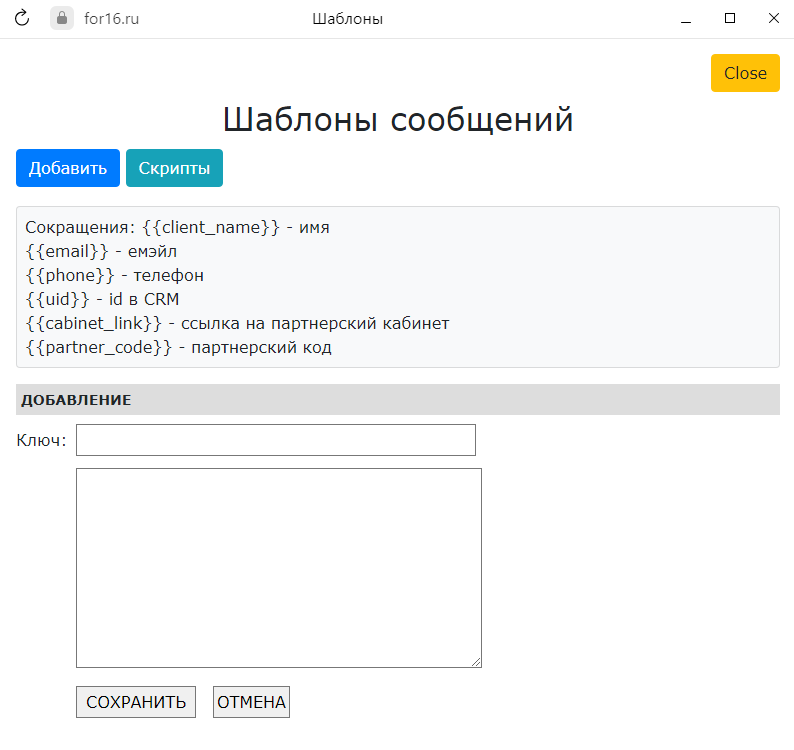The height and width of the screenshot is (750, 794).
Task: Click the ДОБАВЛЕНИЕ section header
Action: coord(398,400)
